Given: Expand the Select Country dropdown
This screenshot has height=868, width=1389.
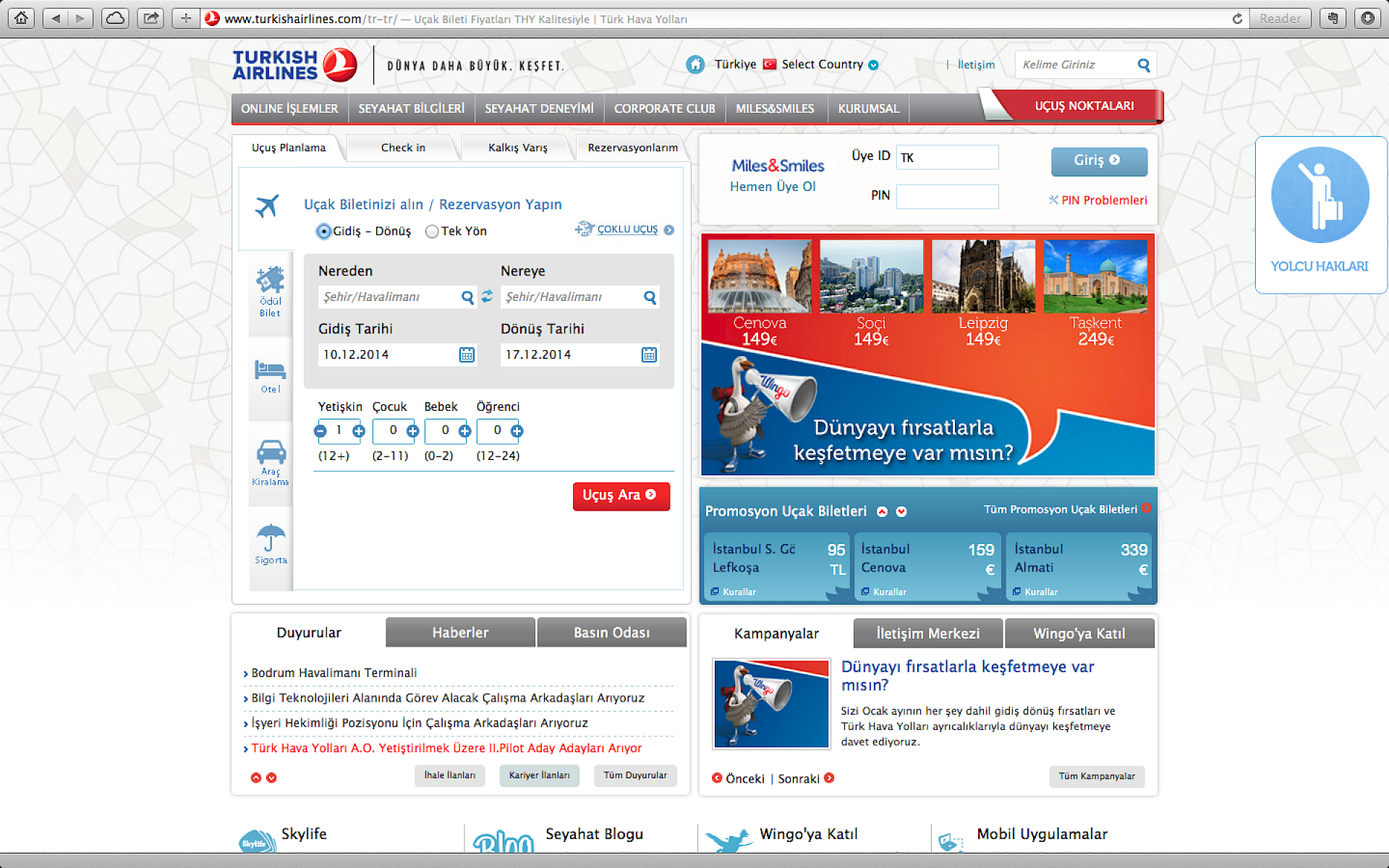Looking at the screenshot, I should [x=873, y=65].
